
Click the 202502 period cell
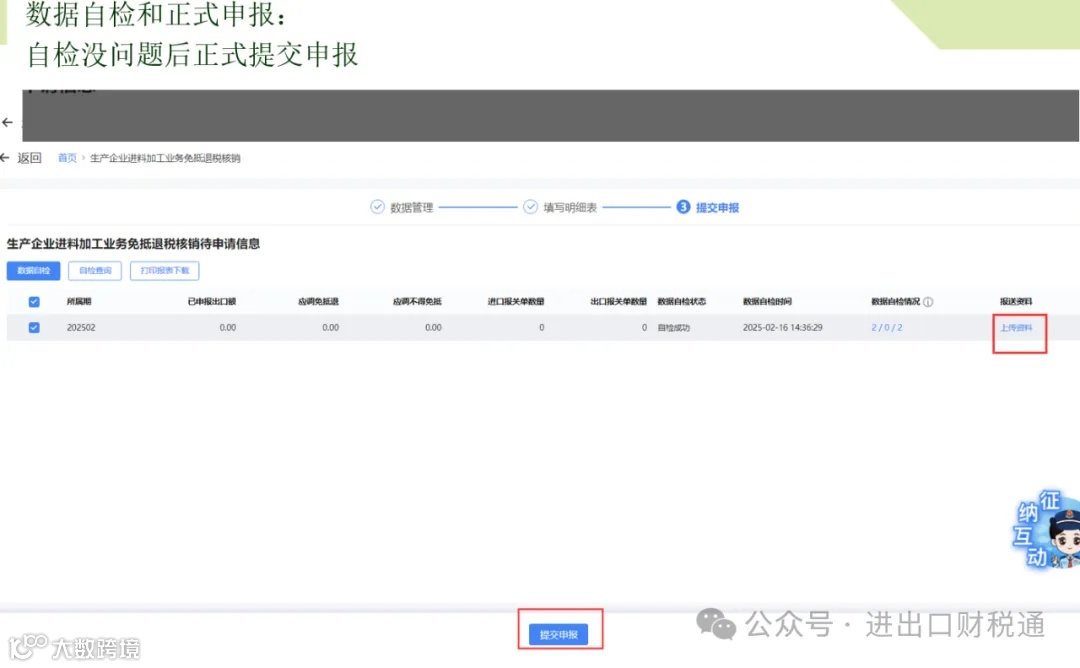(x=81, y=328)
